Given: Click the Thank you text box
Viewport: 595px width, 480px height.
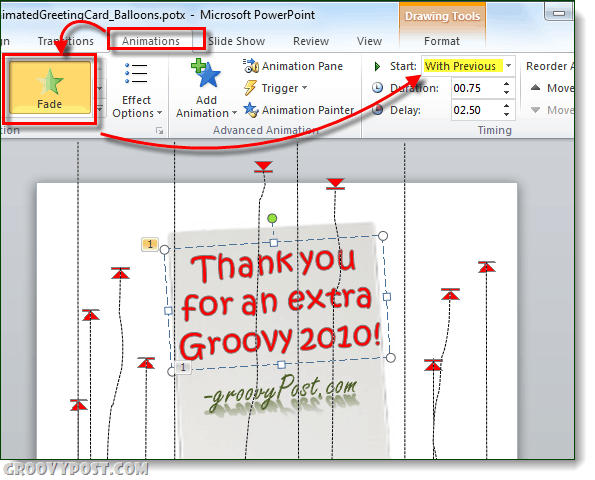Looking at the screenshot, I should (279, 304).
